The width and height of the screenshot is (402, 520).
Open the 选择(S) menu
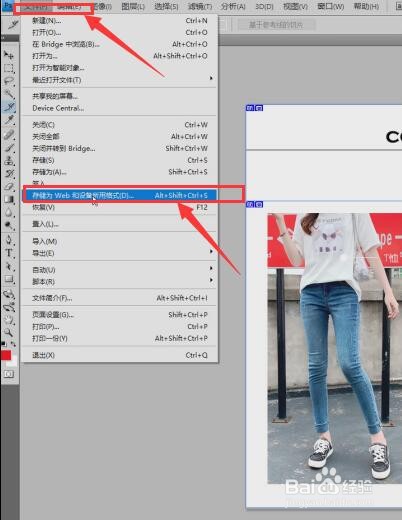pos(166,6)
